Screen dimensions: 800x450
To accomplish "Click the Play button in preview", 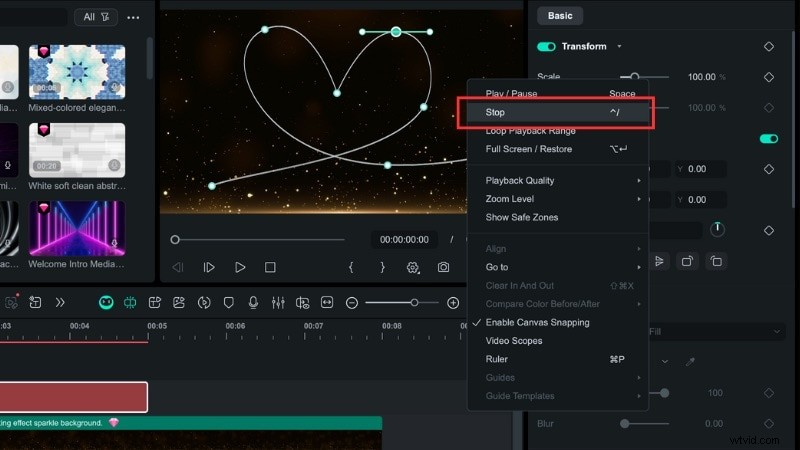I will click(x=240, y=267).
